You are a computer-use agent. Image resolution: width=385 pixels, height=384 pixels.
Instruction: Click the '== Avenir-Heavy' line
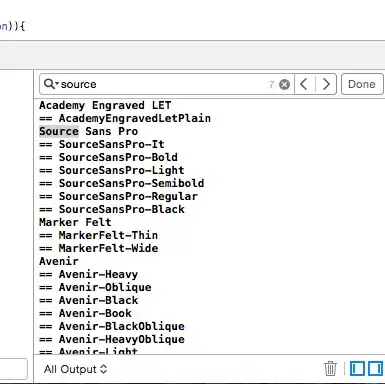(x=88, y=274)
